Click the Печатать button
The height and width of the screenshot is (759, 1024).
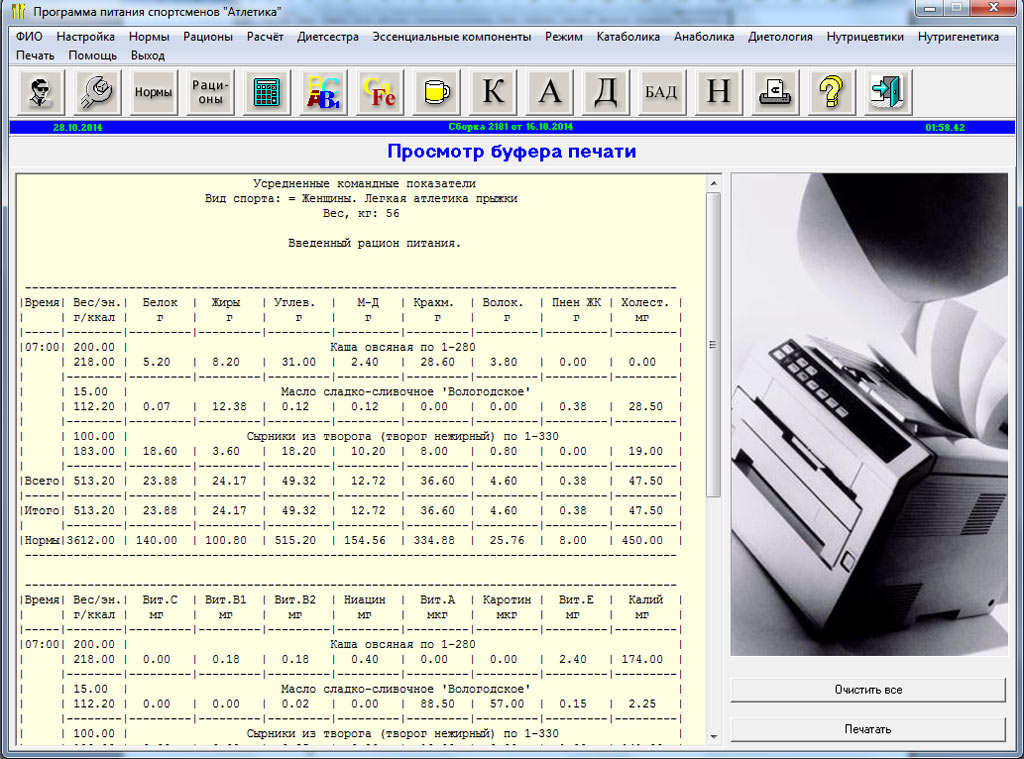[867, 729]
